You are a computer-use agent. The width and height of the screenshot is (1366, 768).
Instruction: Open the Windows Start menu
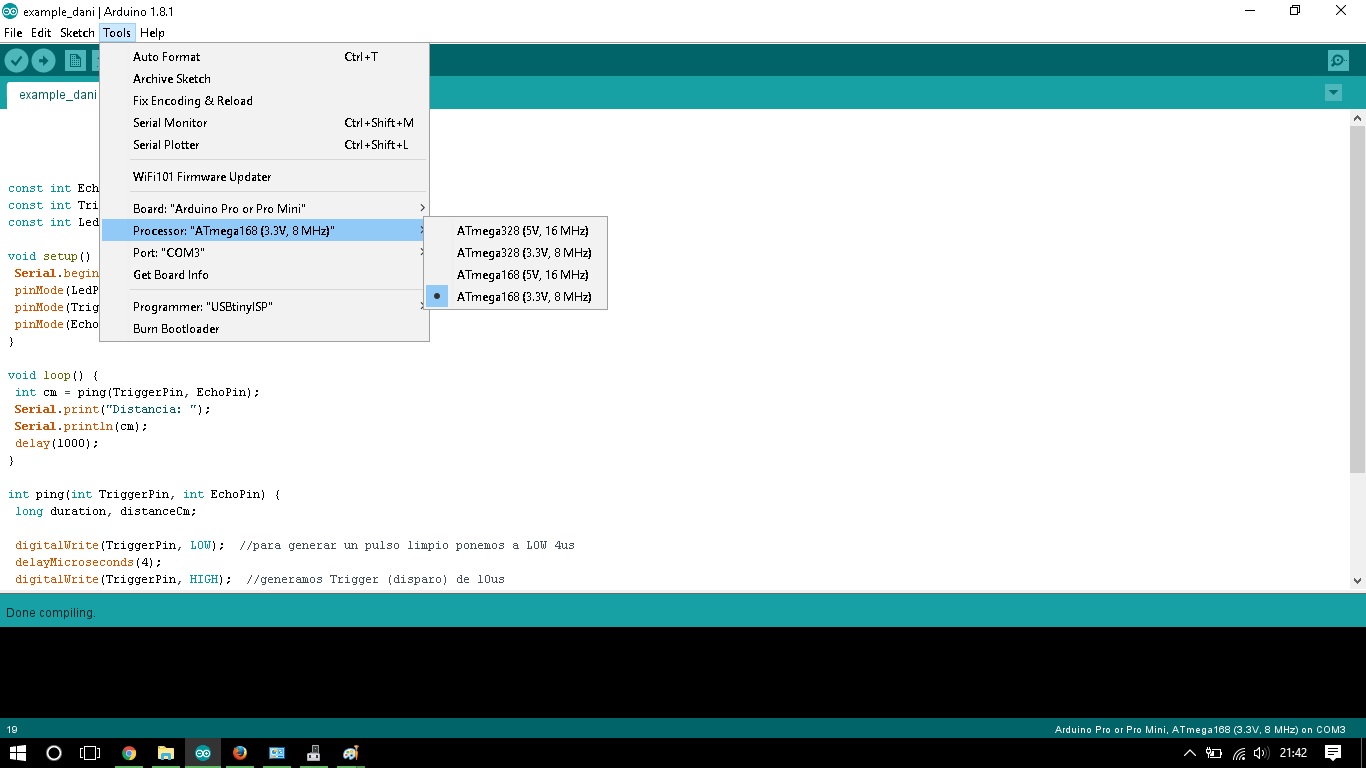(17, 753)
